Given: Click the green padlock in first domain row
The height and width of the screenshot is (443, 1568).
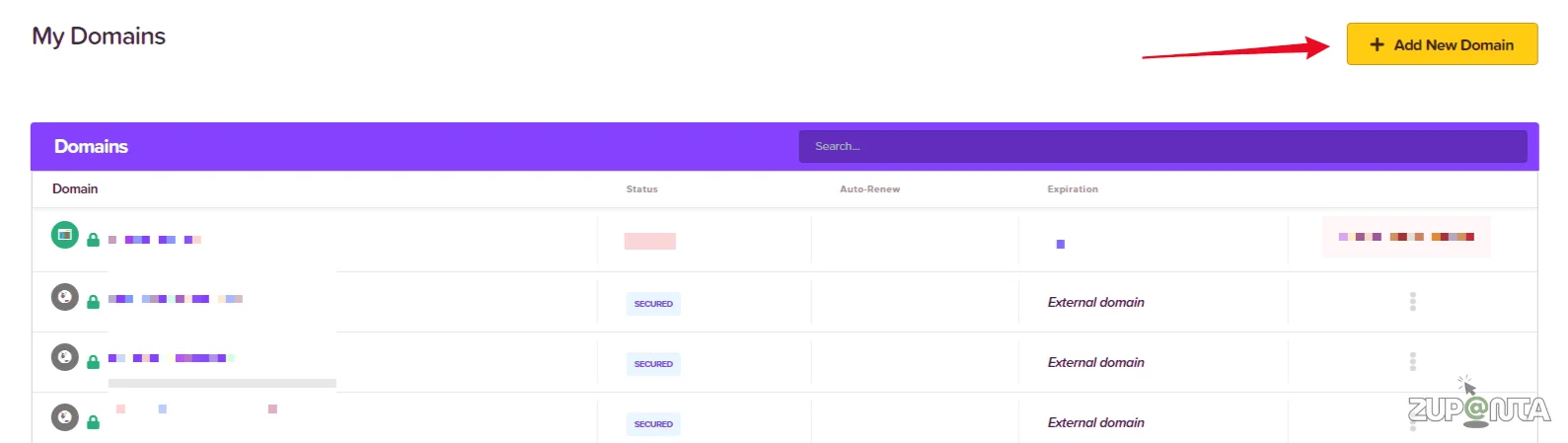Looking at the screenshot, I should pos(93,240).
